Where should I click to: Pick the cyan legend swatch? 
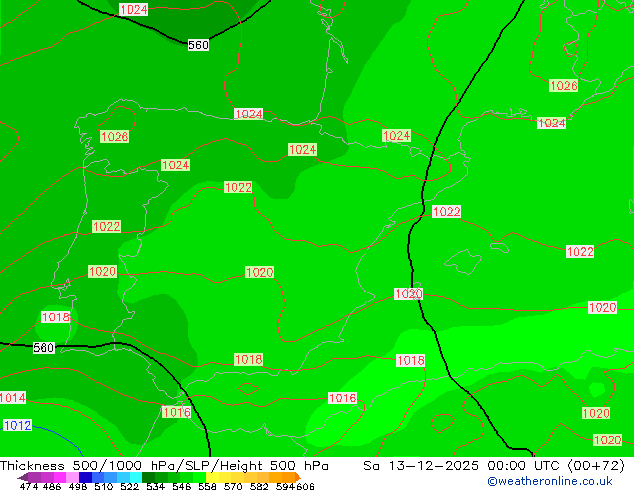pos(136,477)
